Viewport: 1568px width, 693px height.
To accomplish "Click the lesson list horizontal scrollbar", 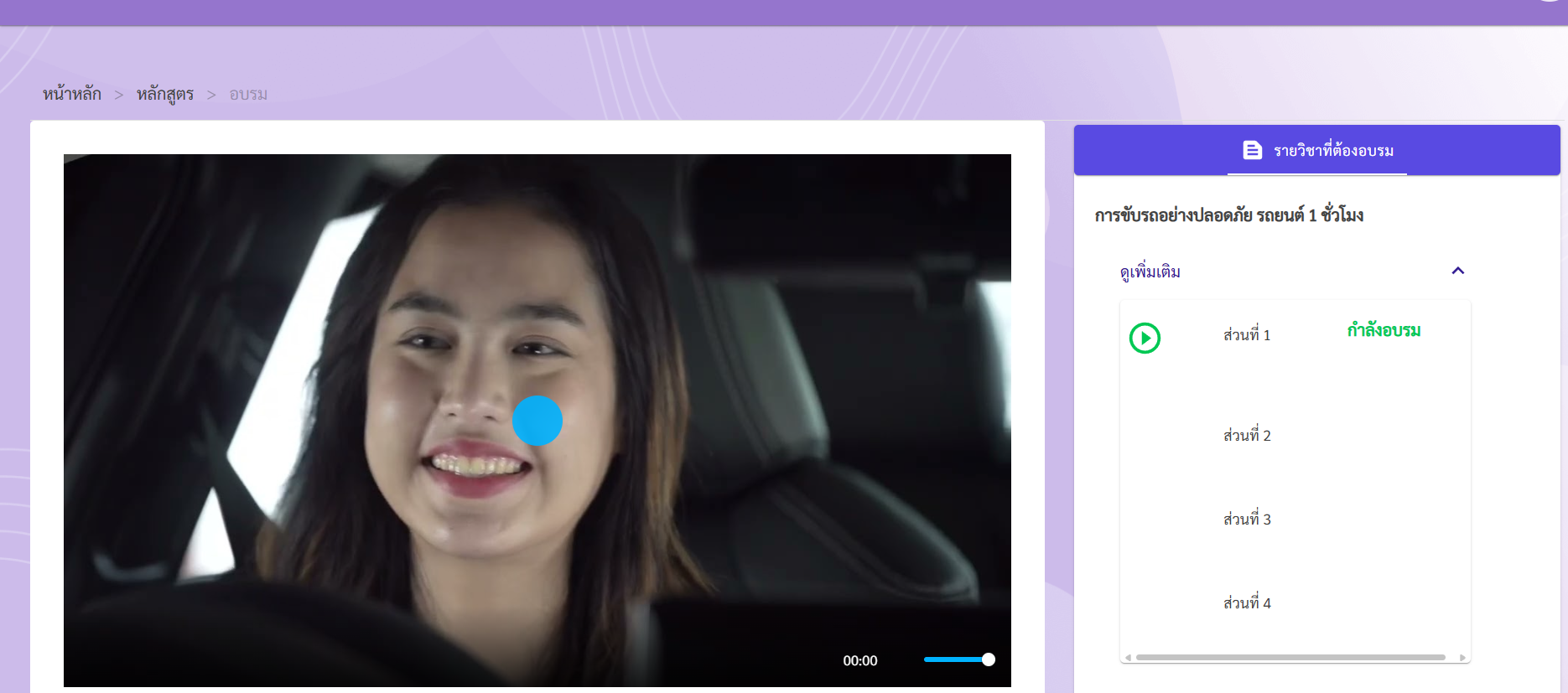I will point(1290,657).
